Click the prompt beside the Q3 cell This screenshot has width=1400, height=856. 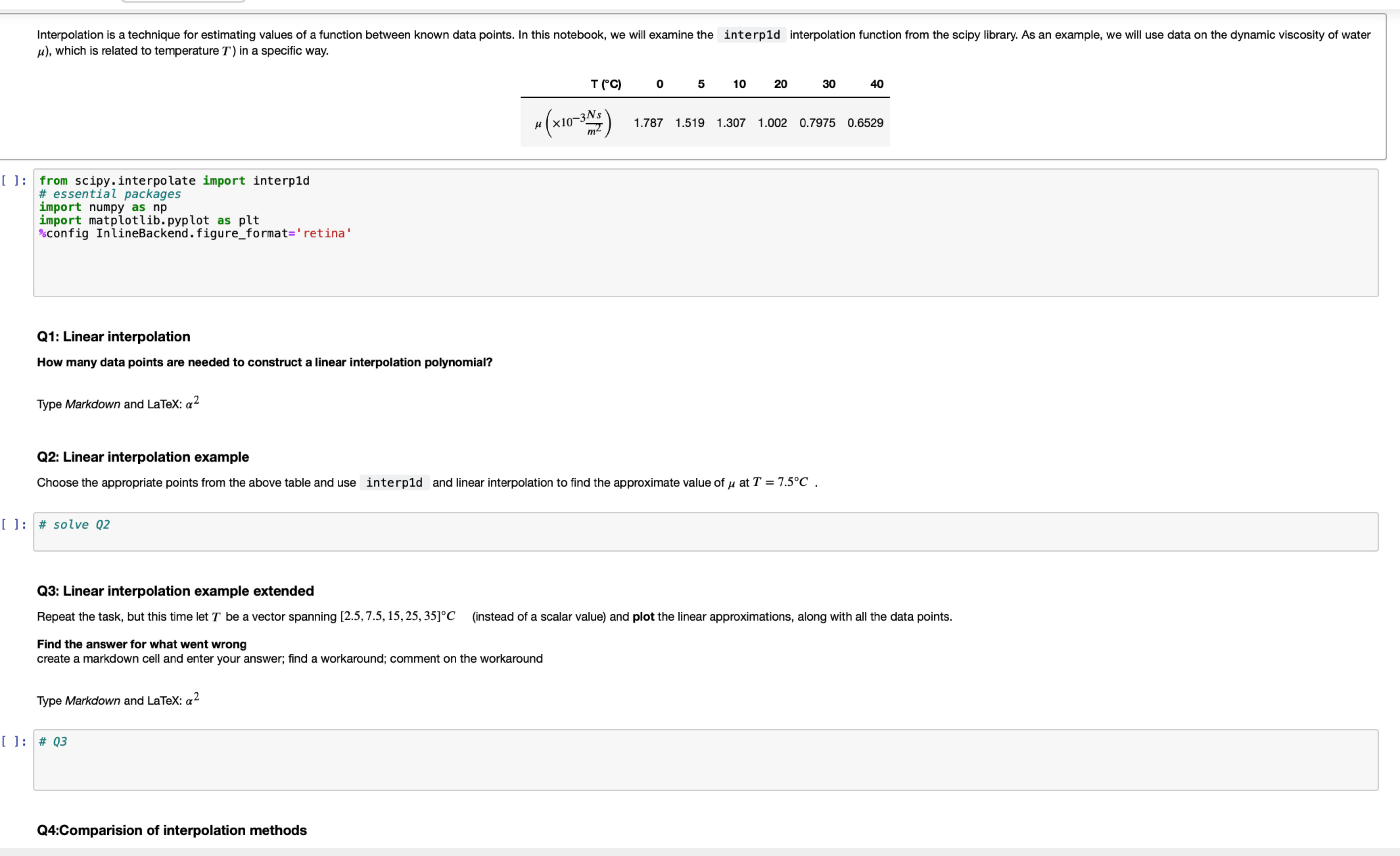click(x=13, y=741)
